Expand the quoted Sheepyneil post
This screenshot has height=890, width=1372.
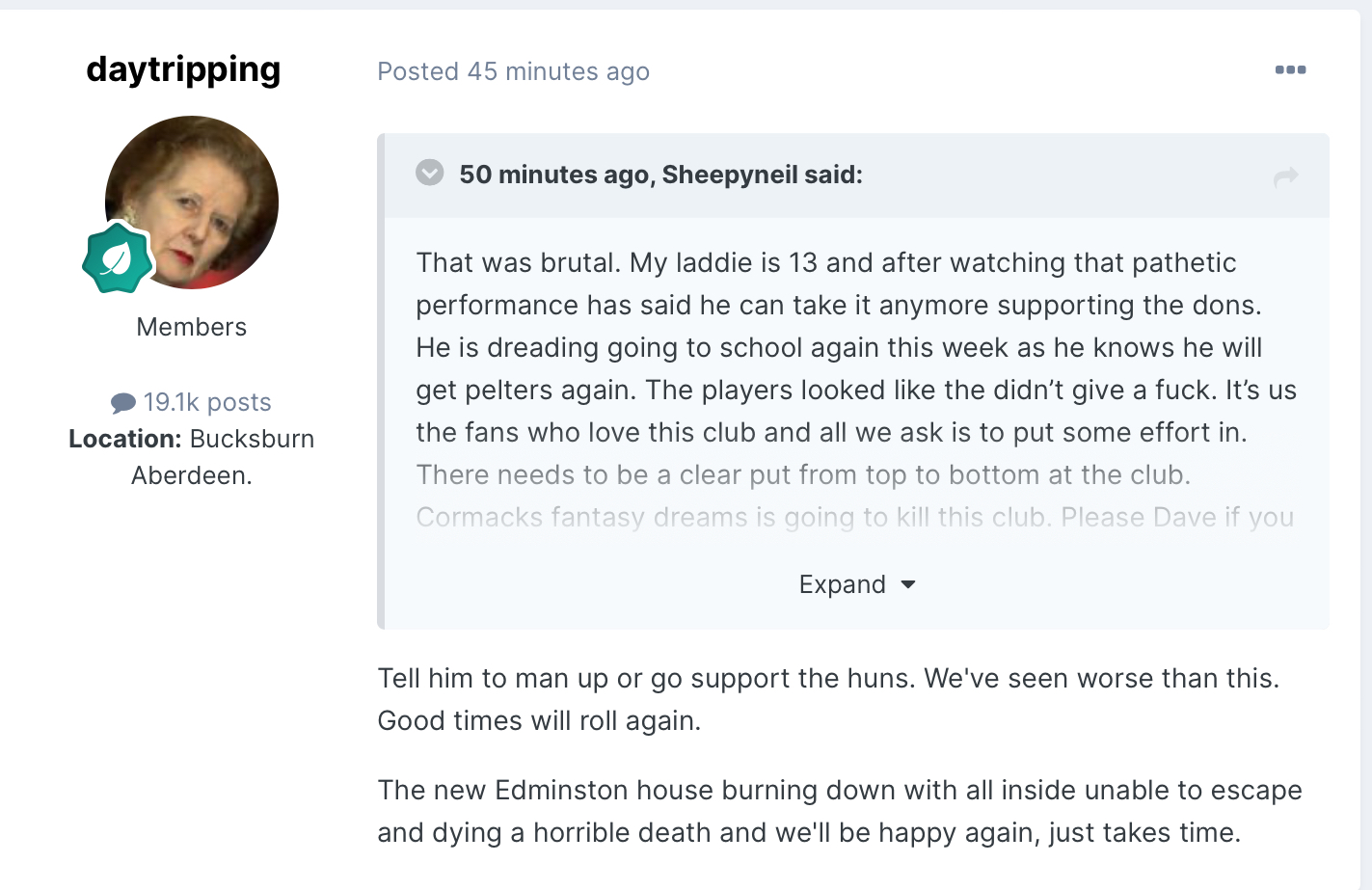click(x=842, y=584)
